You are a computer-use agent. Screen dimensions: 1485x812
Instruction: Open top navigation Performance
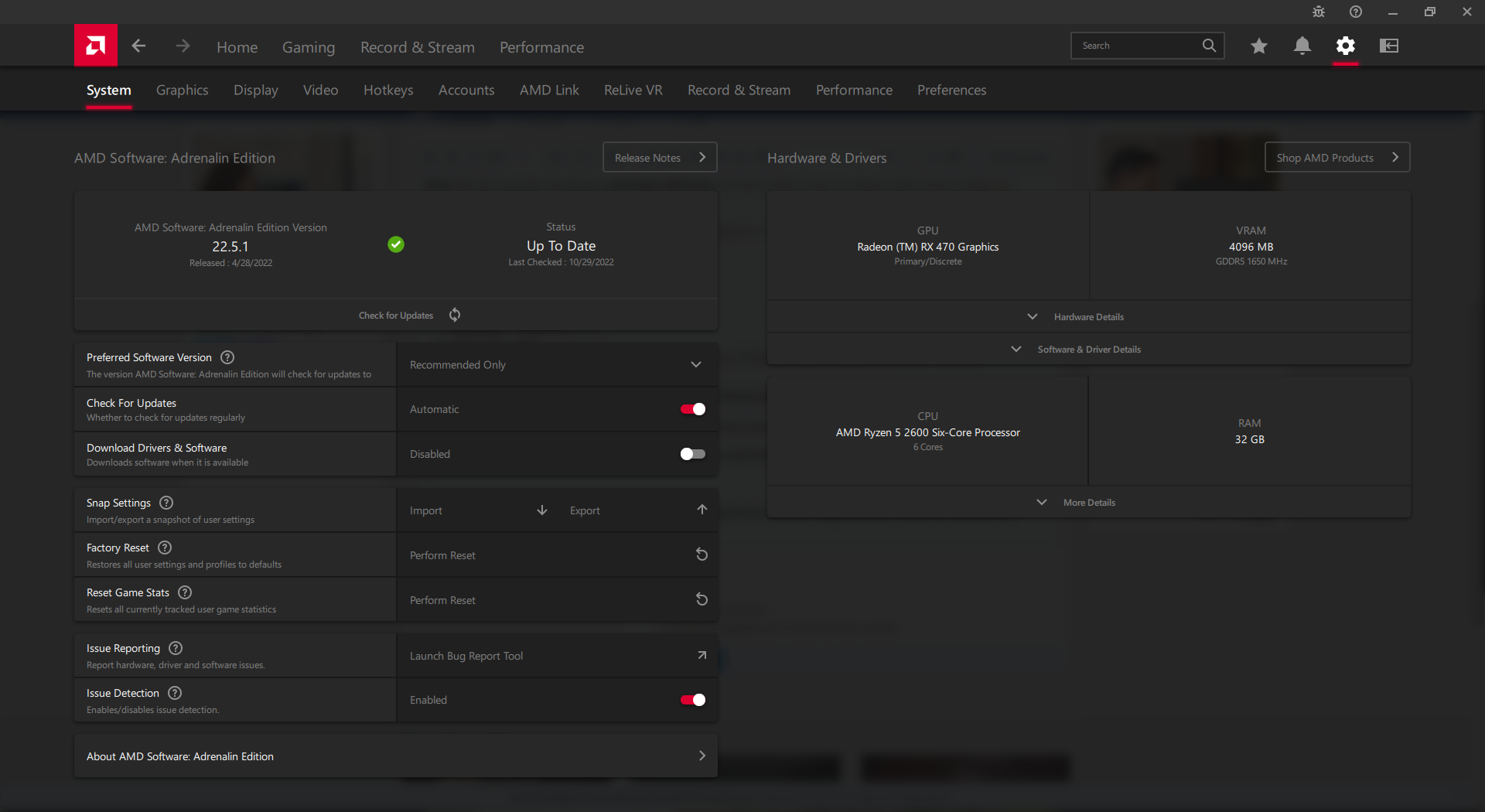tap(542, 47)
